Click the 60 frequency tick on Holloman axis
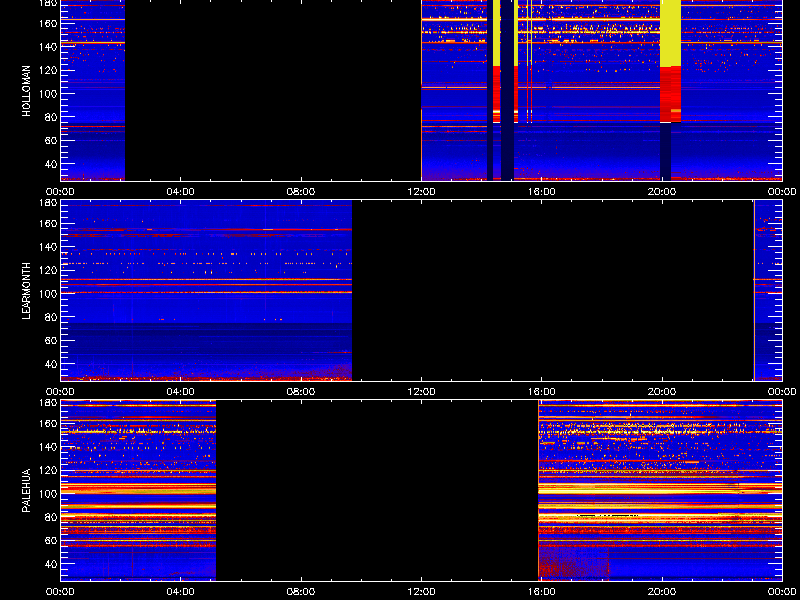The image size is (800, 600). click(50, 140)
